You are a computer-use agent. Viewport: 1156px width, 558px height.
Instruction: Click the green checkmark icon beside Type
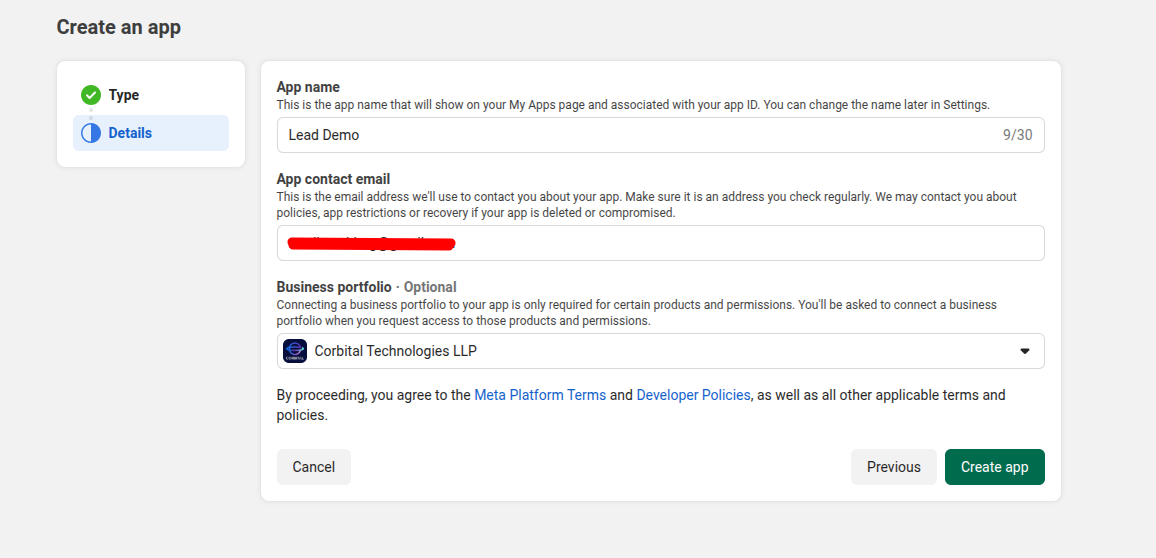91,95
